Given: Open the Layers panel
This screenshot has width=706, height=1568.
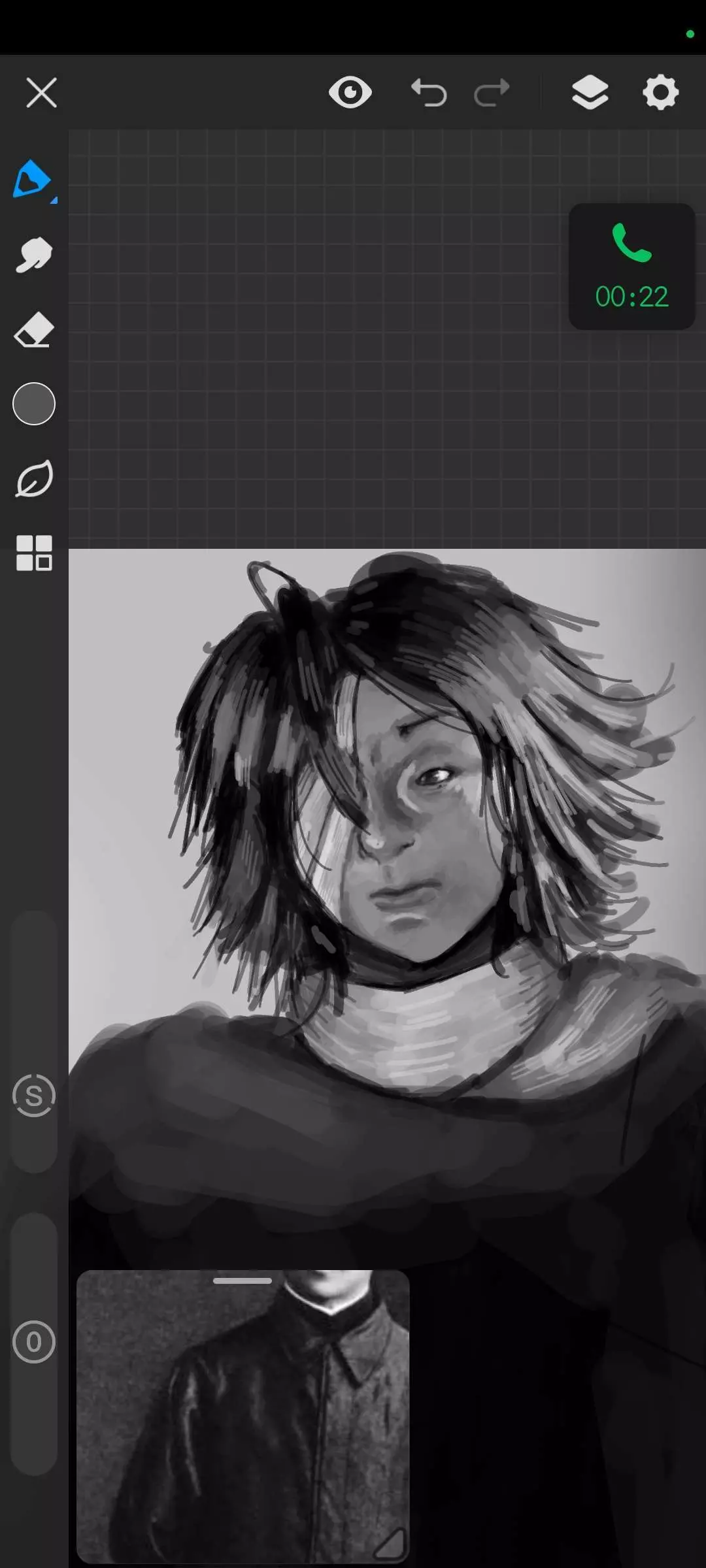Looking at the screenshot, I should coord(590,92).
